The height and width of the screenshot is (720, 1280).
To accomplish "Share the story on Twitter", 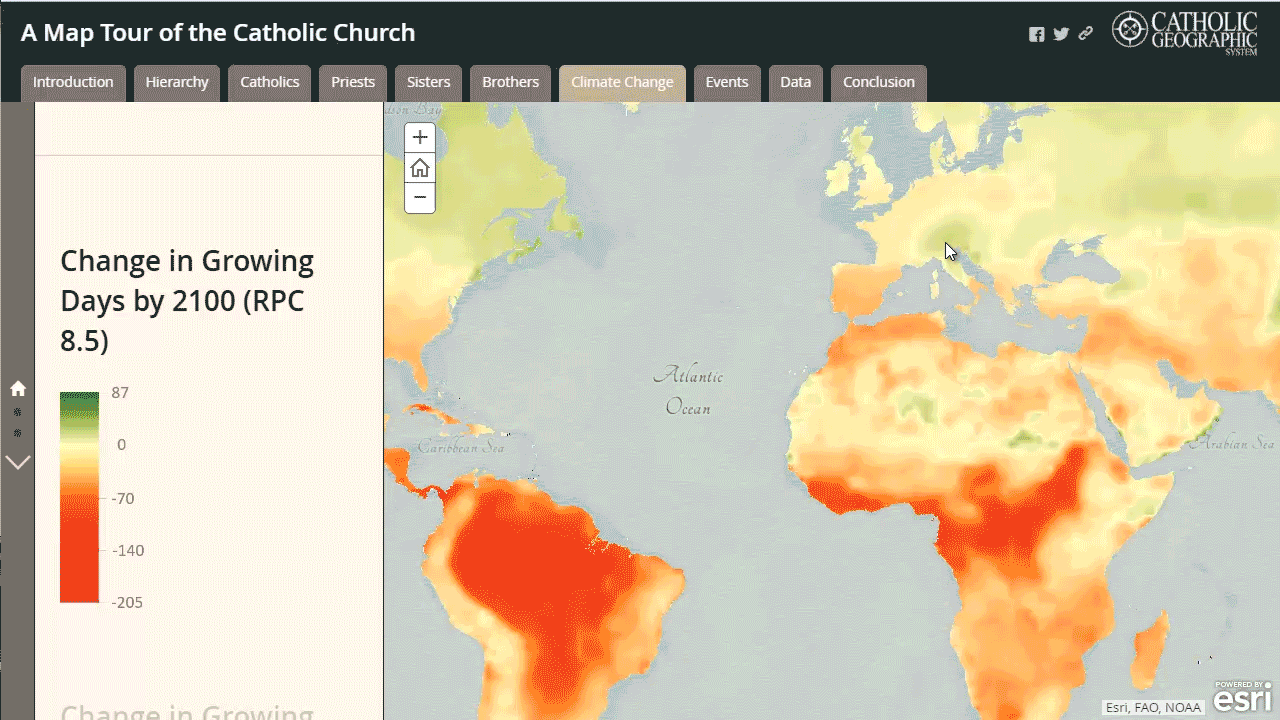I will pyautogui.click(x=1061, y=34).
